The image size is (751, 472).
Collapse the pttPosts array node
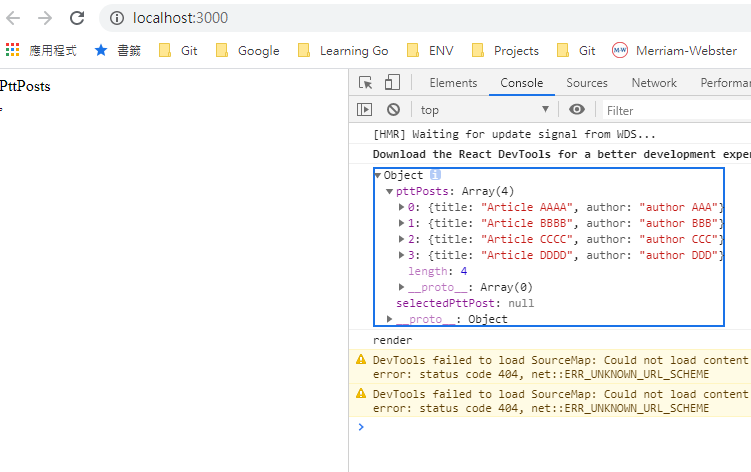[390, 191]
